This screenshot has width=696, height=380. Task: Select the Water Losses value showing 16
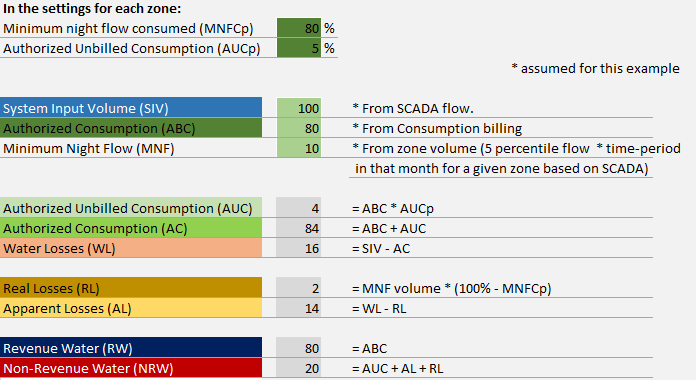tap(298, 248)
